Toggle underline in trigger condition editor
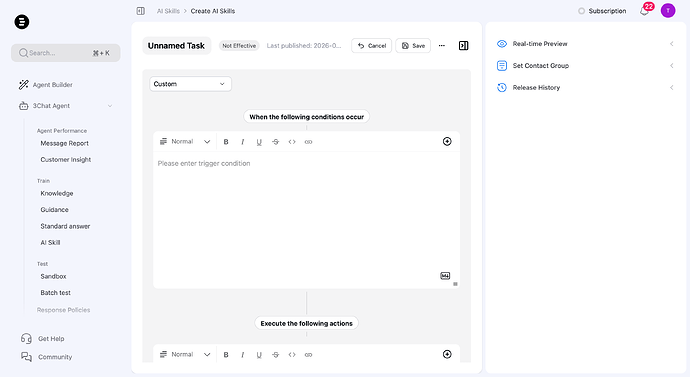This screenshot has width=690, height=377. click(x=259, y=142)
